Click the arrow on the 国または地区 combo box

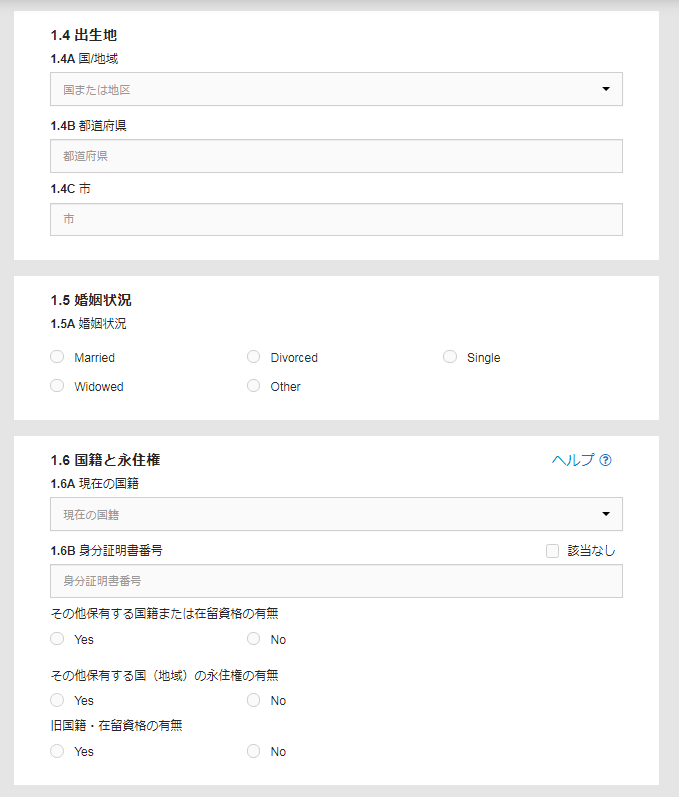click(606, 89)
